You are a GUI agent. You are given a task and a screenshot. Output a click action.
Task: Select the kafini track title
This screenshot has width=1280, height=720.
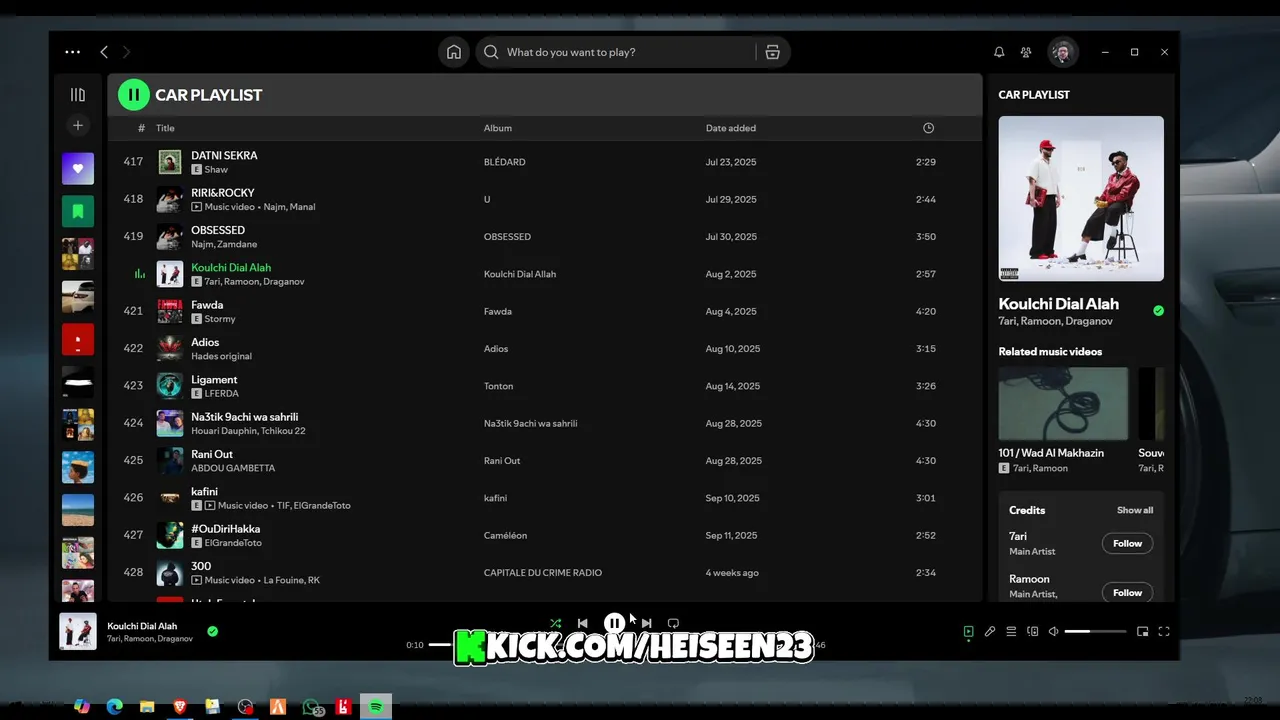205,492
